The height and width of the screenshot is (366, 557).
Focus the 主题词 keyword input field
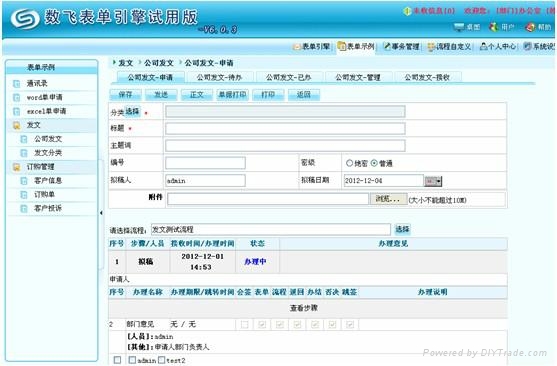tap(285, 146)
